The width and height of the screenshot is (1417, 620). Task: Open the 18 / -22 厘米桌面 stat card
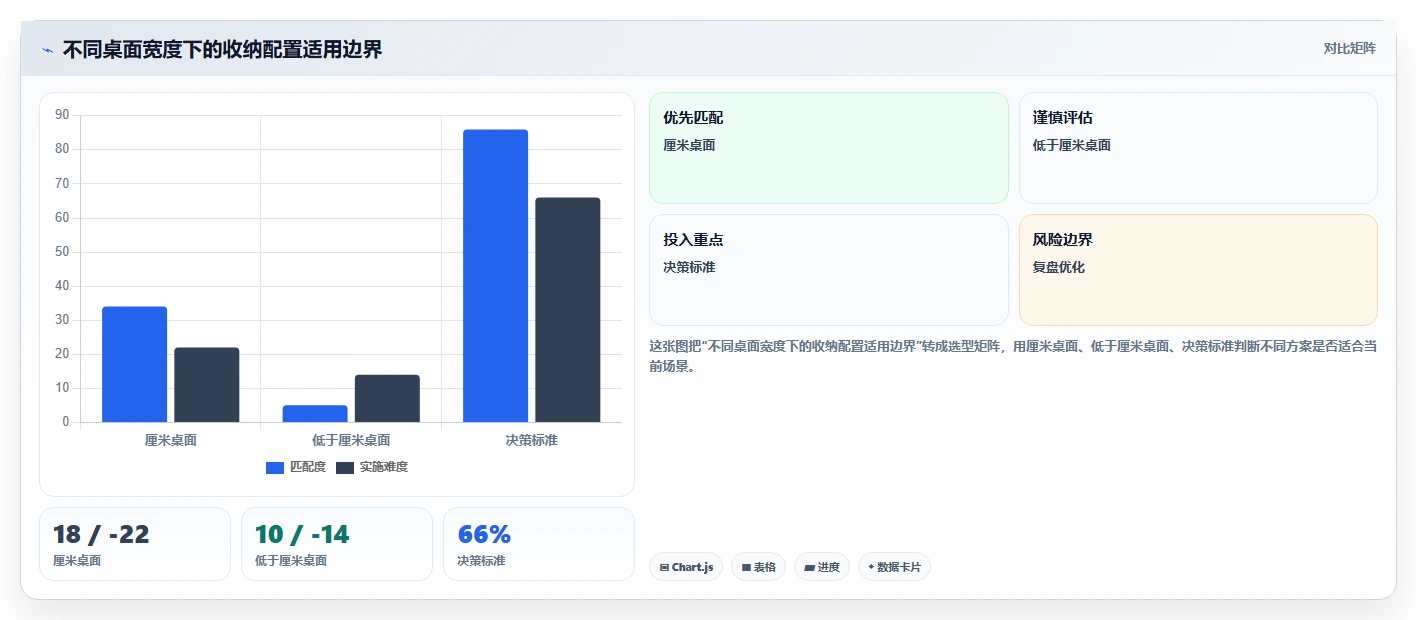click(x=135, y=544)
